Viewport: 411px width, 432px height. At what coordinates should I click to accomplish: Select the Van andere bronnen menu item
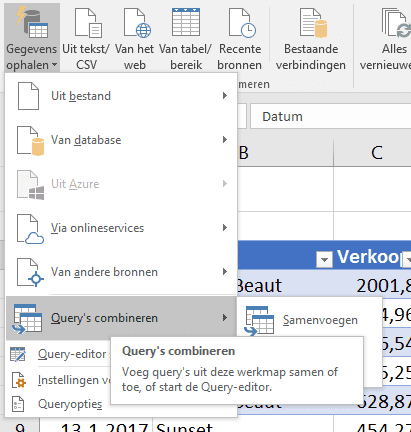click(121, 272)
